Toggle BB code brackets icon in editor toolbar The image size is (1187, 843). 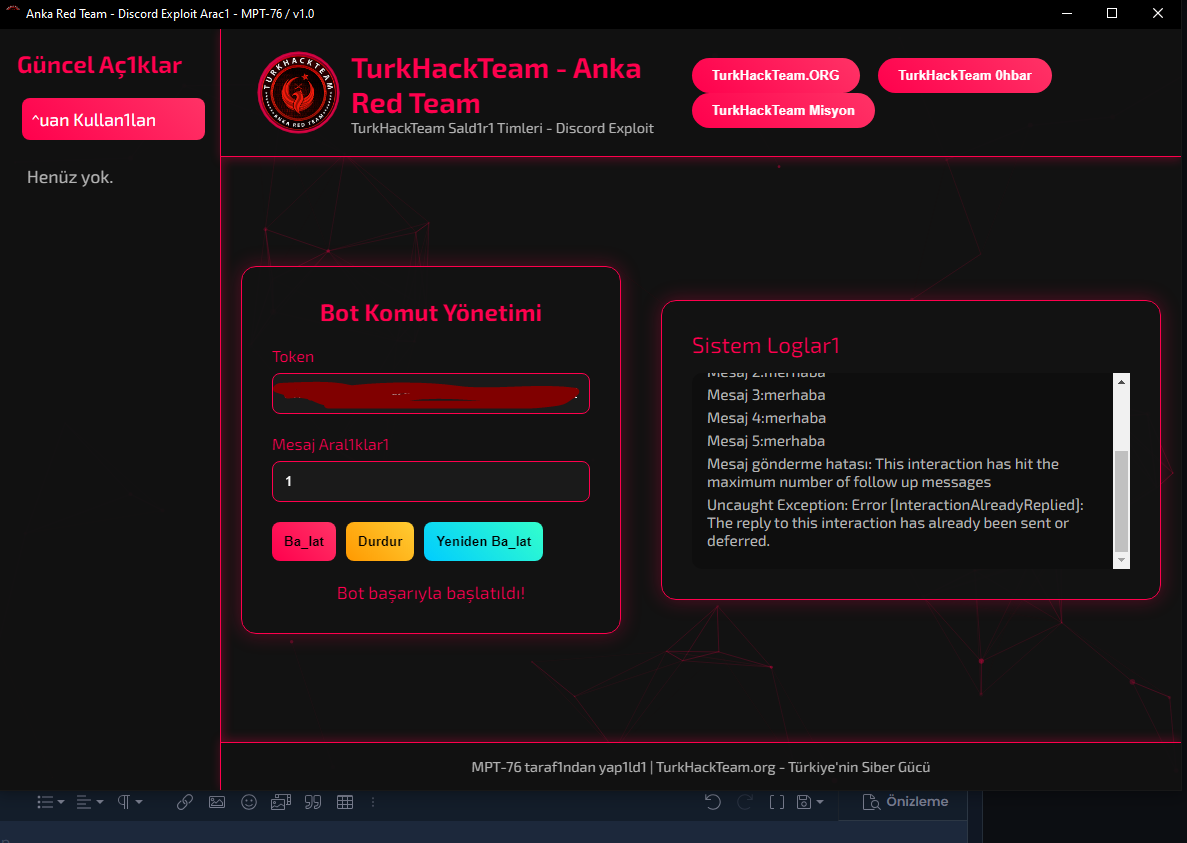pos(777,802)
